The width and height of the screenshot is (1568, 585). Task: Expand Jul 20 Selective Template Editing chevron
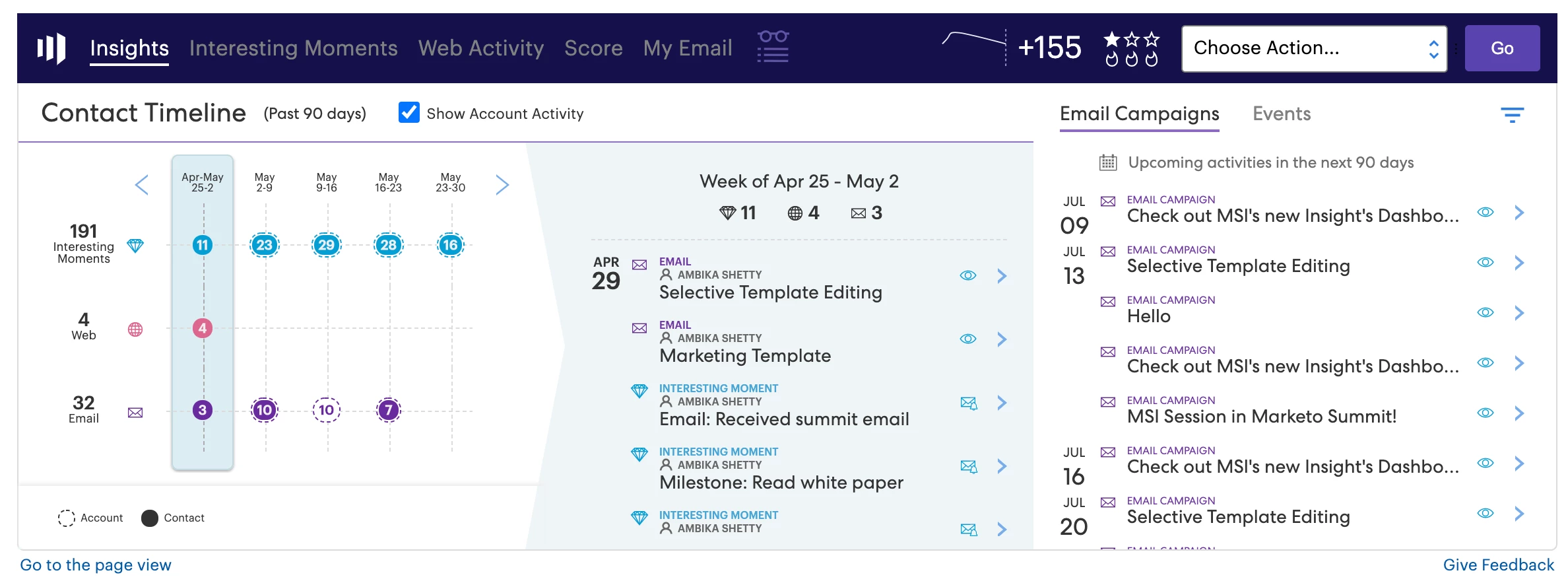pyautogui.click(x=1519, y=514)
